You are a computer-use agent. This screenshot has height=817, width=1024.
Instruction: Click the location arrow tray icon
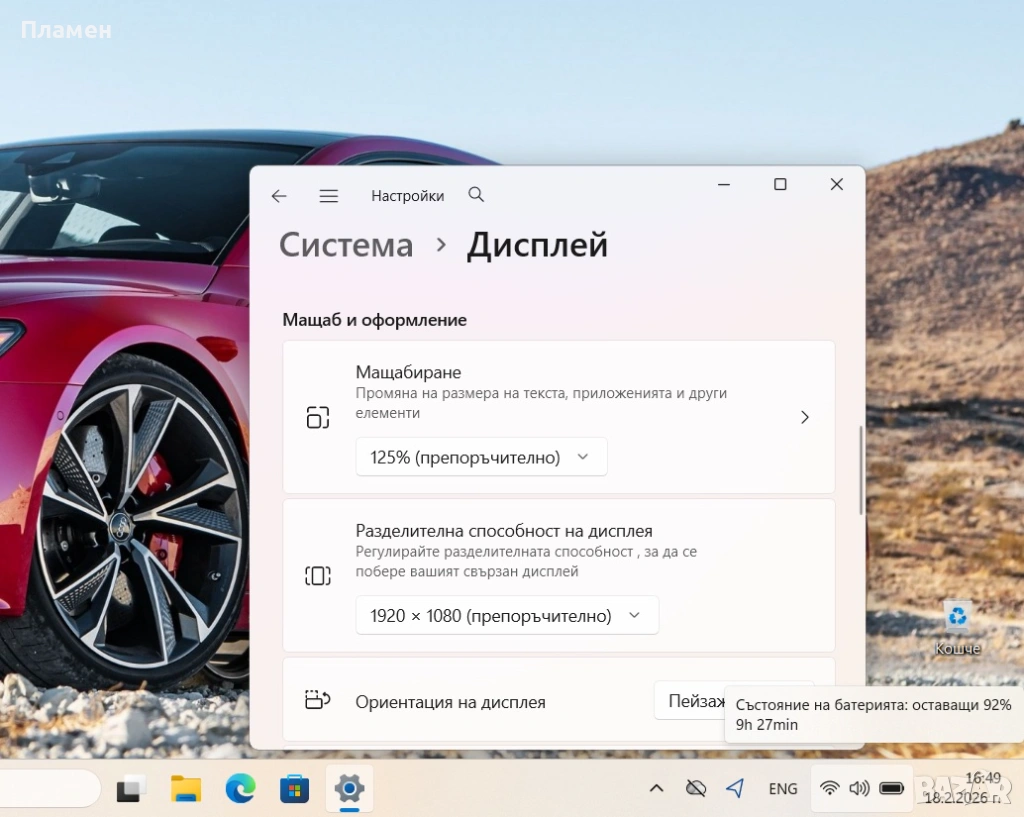tap(735, 789)
